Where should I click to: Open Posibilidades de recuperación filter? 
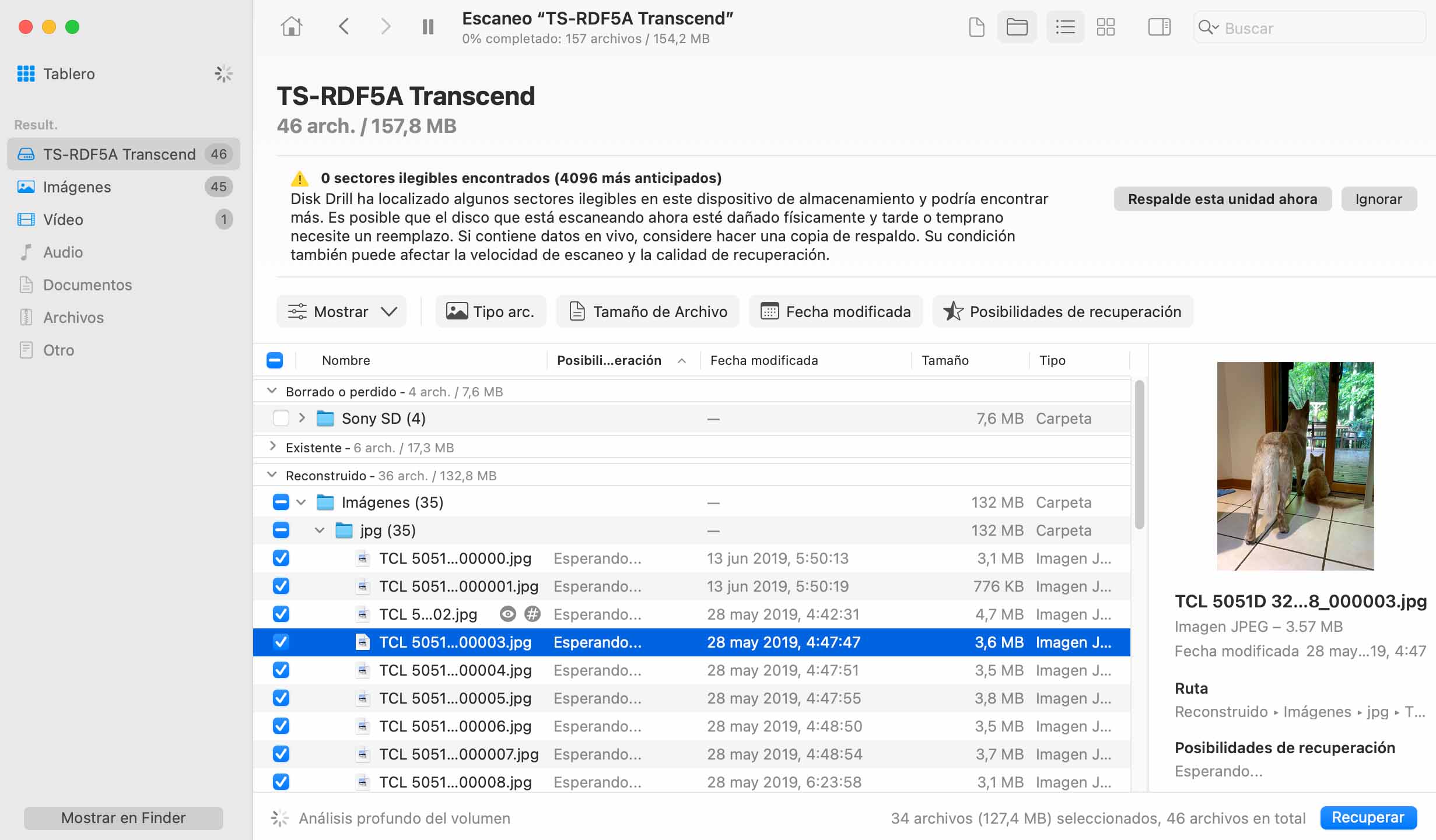[1063, 311]
